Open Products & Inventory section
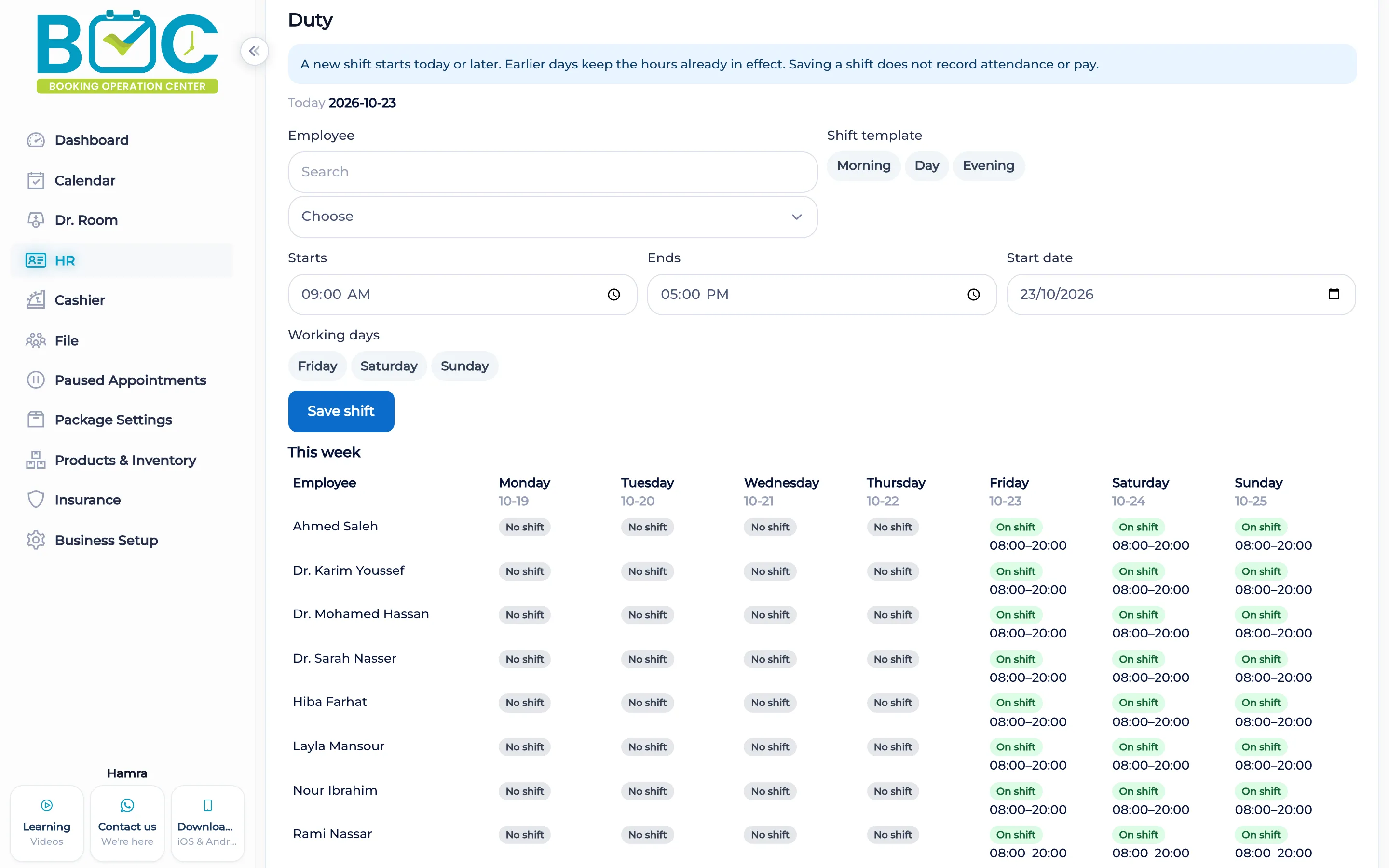 pyautogui.click(x=122, y=460)
